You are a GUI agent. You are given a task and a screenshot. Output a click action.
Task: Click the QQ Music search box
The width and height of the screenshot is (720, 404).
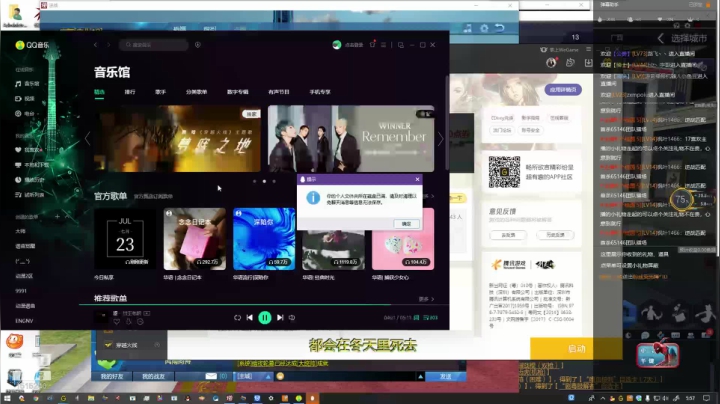coord(154,45)
